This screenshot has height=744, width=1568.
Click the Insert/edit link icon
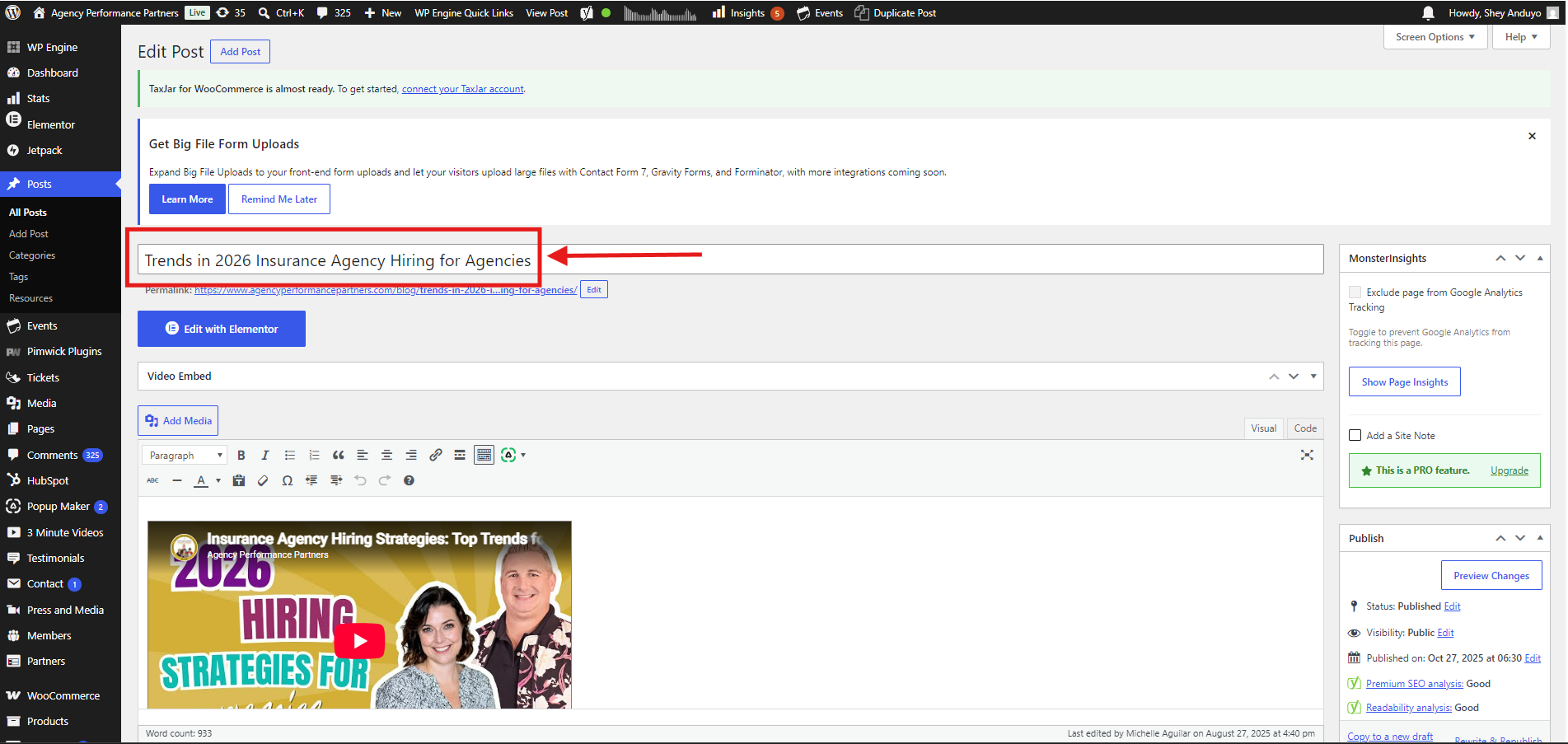[435, 455]
